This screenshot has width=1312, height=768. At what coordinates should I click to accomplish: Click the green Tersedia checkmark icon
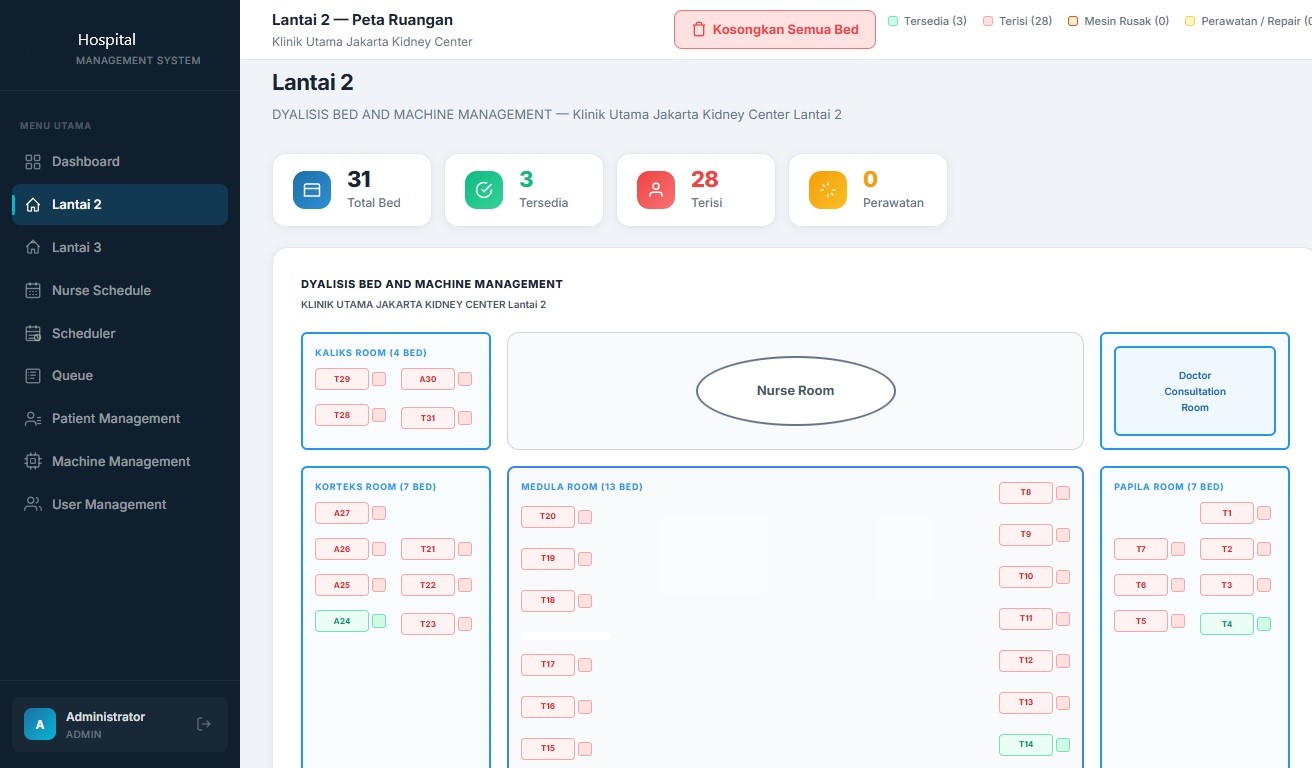(484, 190)
